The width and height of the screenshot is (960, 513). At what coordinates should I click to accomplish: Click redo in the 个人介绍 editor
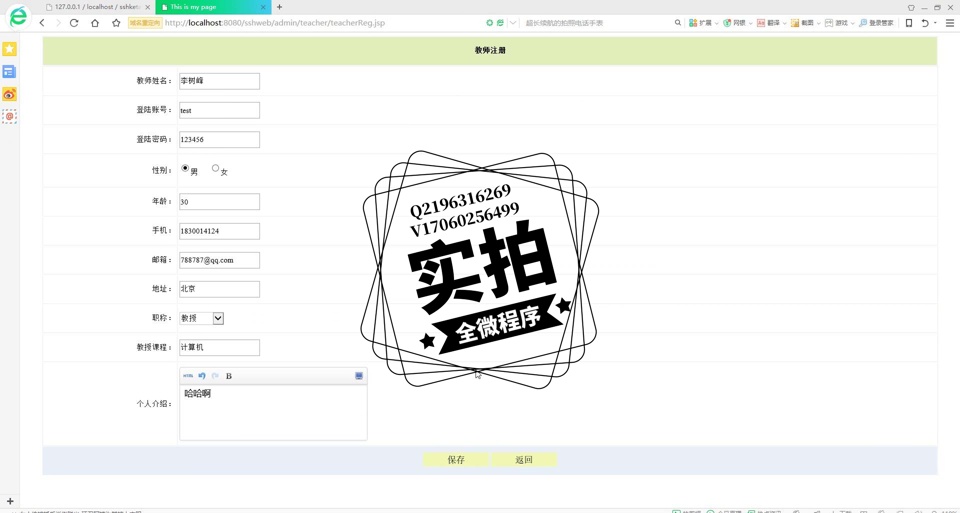(x=215, y=376)
